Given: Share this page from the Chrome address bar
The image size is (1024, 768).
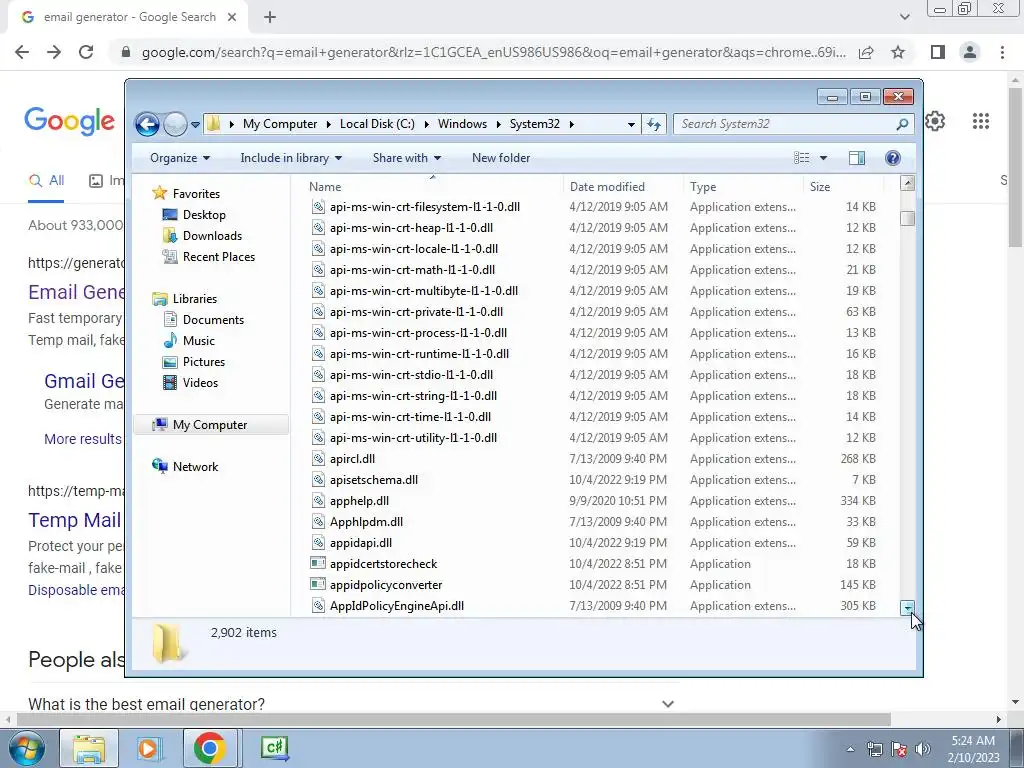Looking at the screenshot, I should click(x=866, y=52).
